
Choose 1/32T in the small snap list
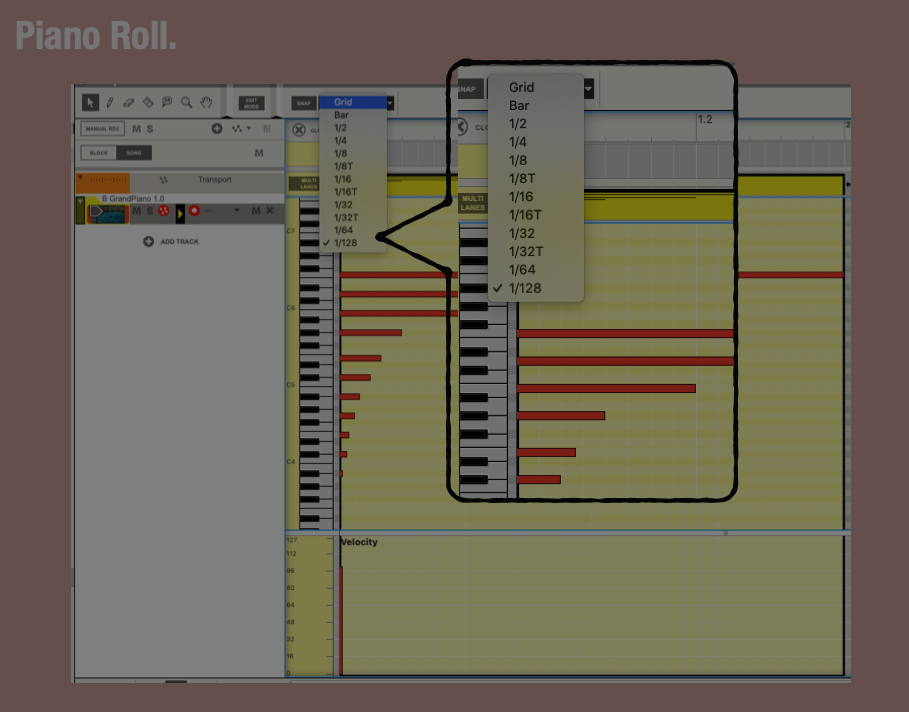tap(353, 217)
